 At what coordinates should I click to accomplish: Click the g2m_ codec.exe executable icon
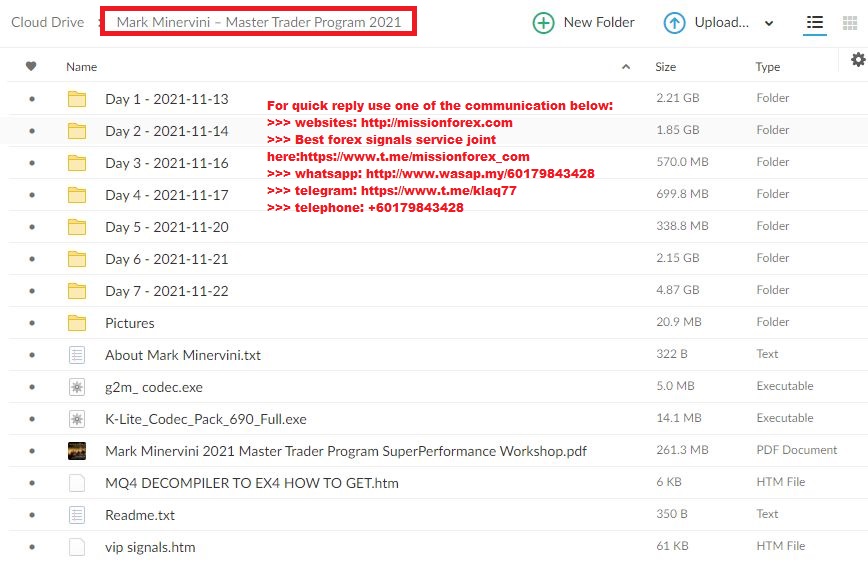click(77, 387)
